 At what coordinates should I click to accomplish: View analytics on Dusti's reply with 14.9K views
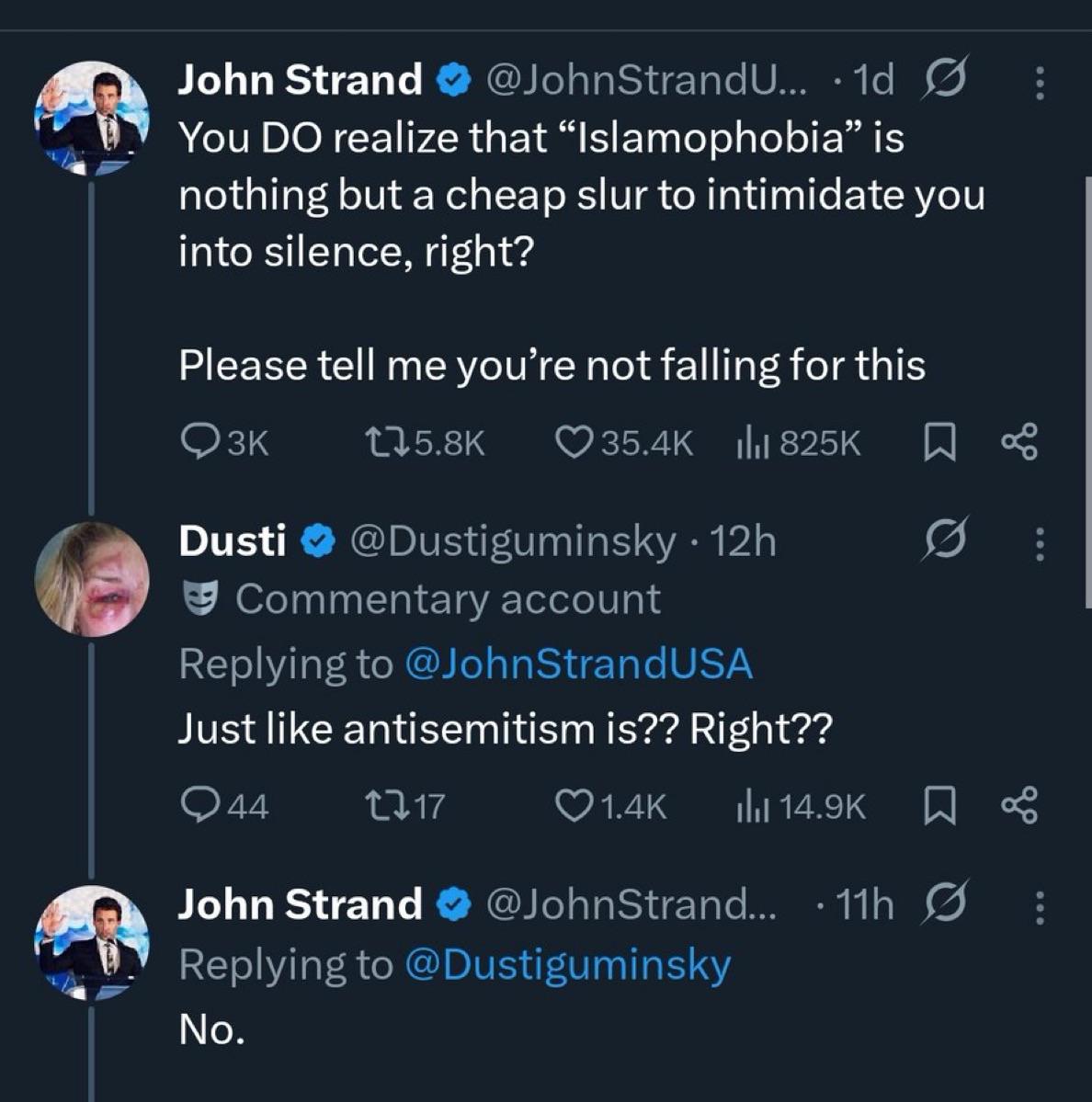tap(801, 805)
